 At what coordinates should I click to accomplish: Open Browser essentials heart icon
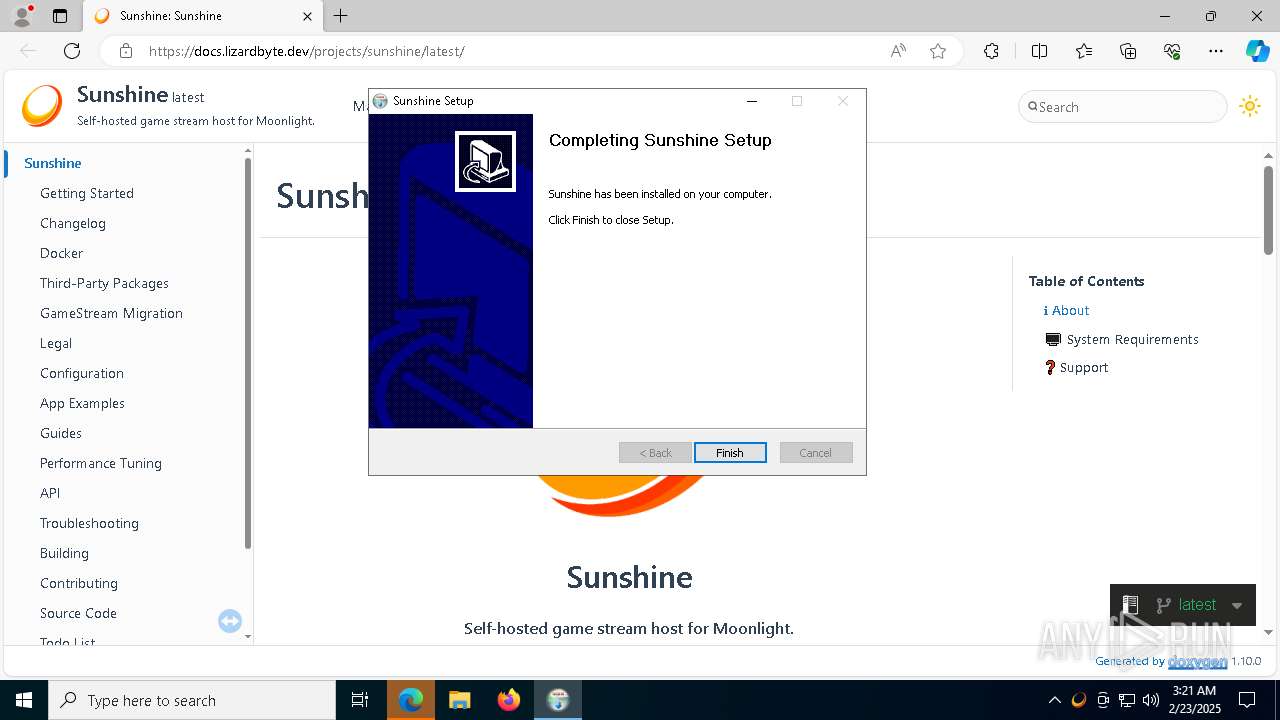[x=1172, y=51]
